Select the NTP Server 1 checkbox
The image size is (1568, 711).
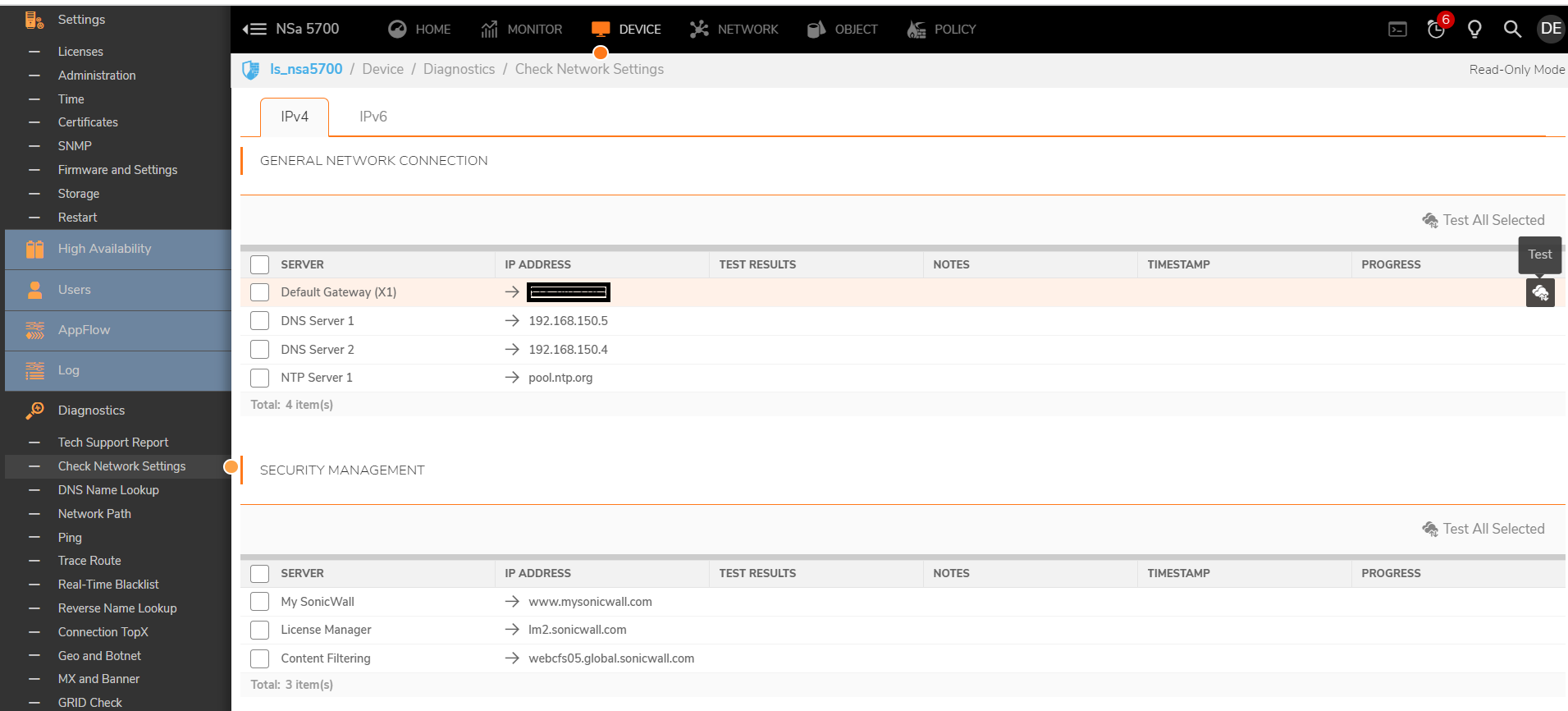coord(260,378)
